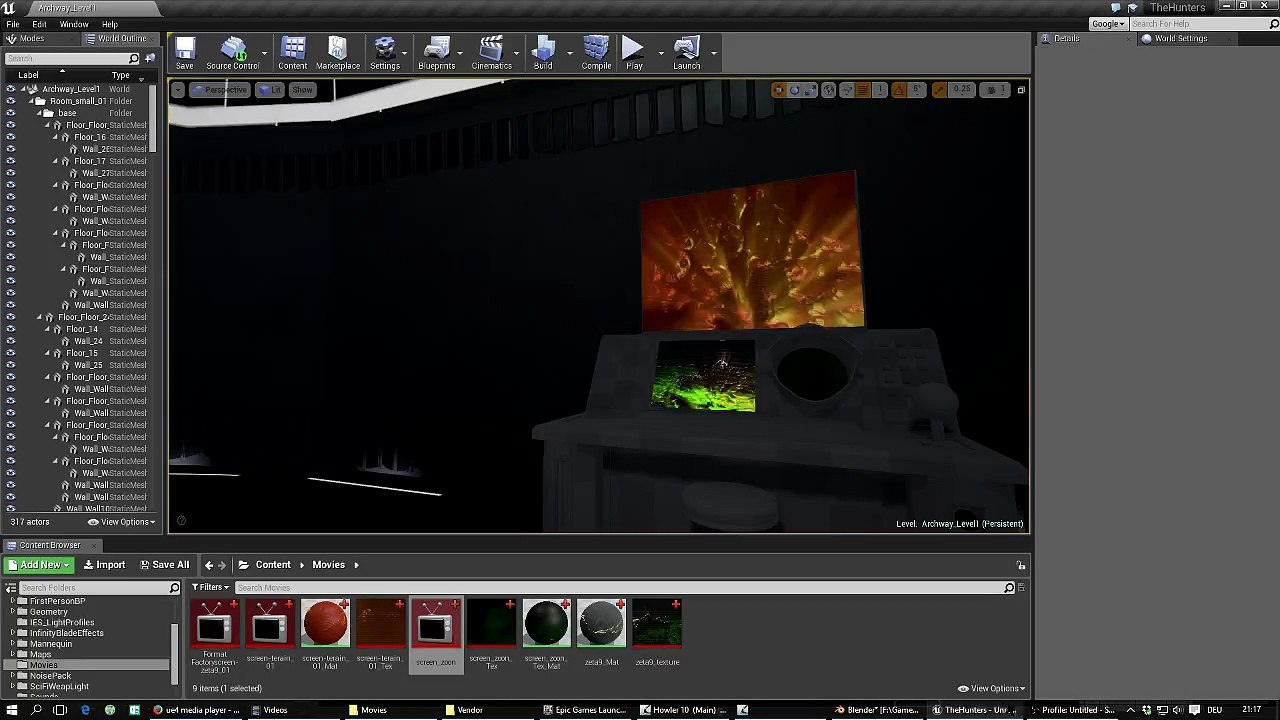Click the green Add New button
Image resolution: width=1280 pixels, height=720 pixels.
point(39,565)
